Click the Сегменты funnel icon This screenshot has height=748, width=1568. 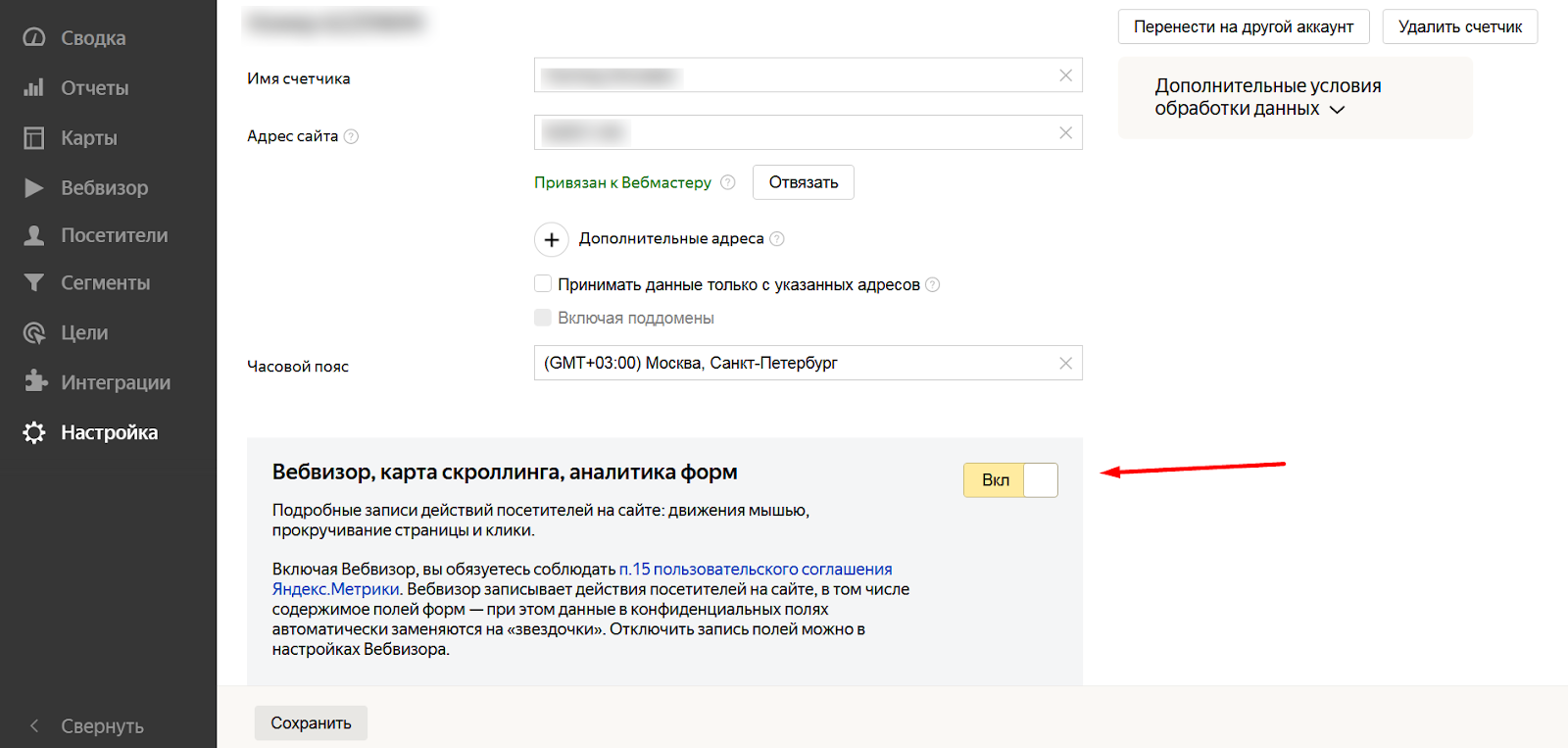tap(34, 282)
